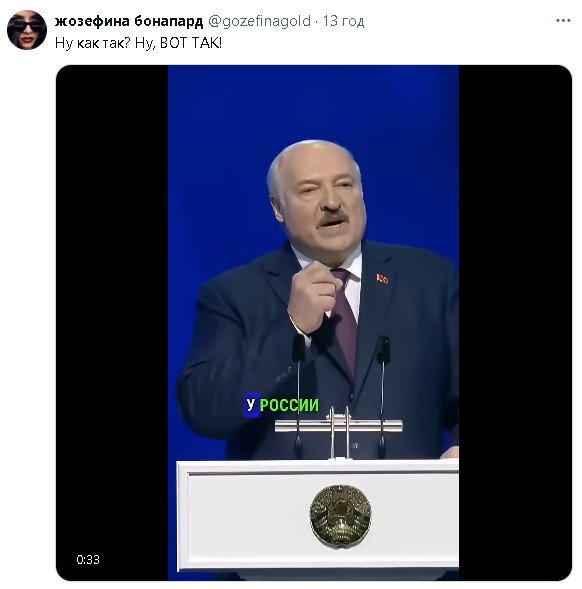
Task: Play the video by clicking the speaker's face
Action: pos(317,197)
